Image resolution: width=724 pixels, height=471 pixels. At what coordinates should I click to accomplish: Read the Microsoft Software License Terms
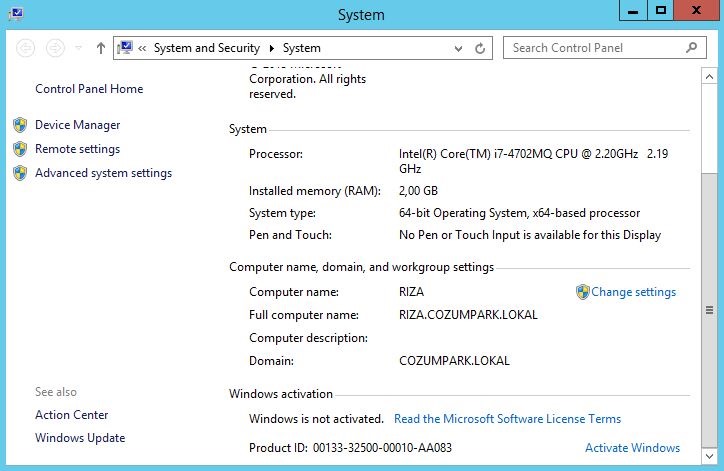pyautogui.click(x=507, y=419)
